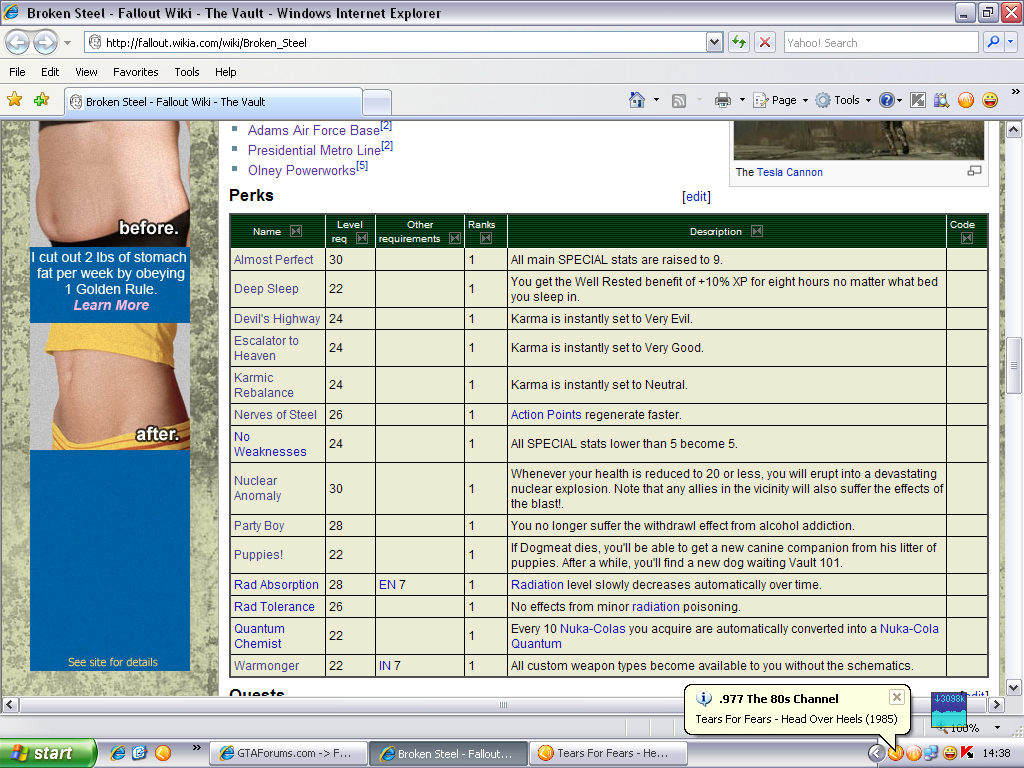Toggle sort on the Description column
The width and height of the screenshot is (1024, 768).
[x=757, y=232]
